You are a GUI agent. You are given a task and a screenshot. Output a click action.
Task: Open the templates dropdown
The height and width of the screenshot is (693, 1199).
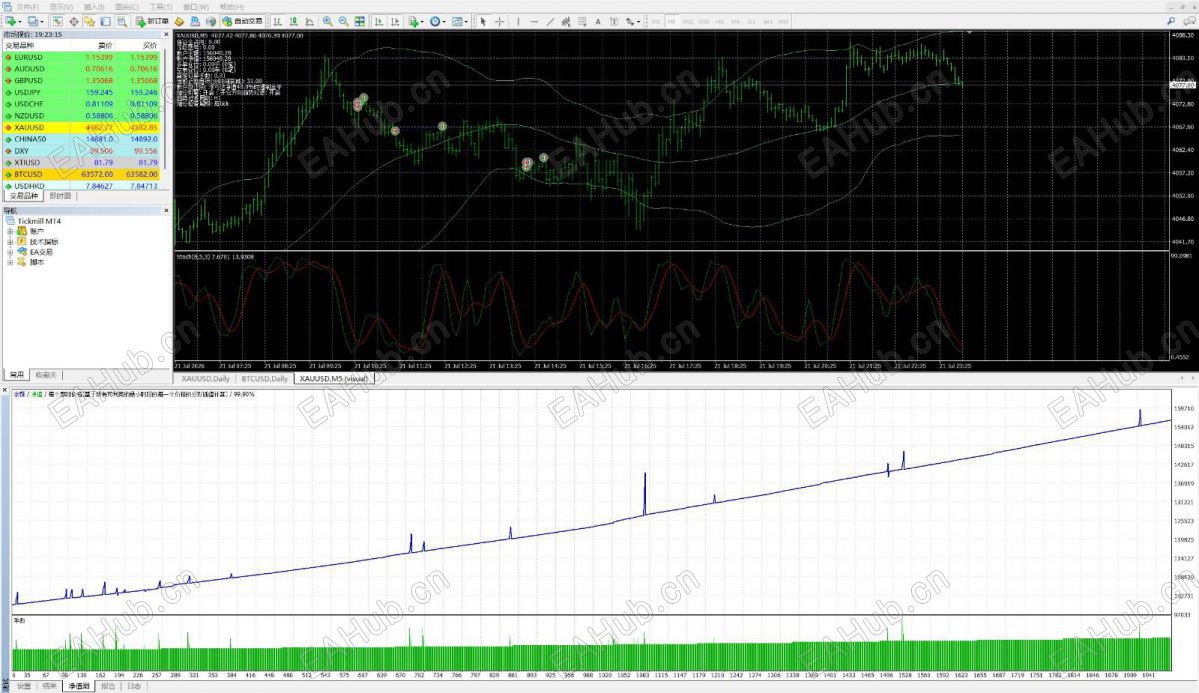point(466,21)
